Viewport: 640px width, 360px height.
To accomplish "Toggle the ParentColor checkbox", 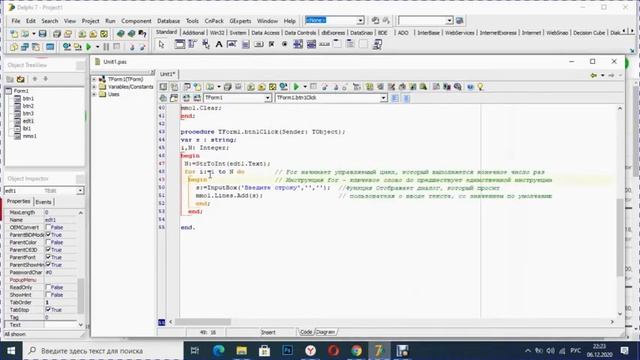I will coord(48,242).
